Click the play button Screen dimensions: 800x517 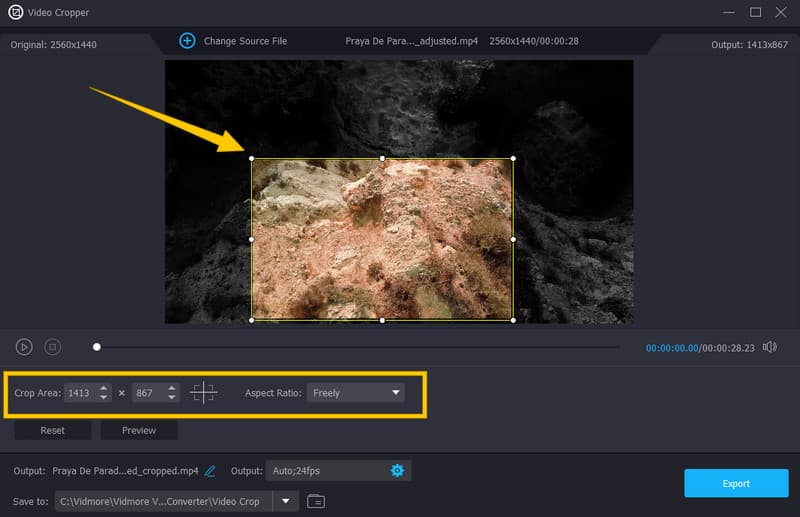[x=24, y=347]
